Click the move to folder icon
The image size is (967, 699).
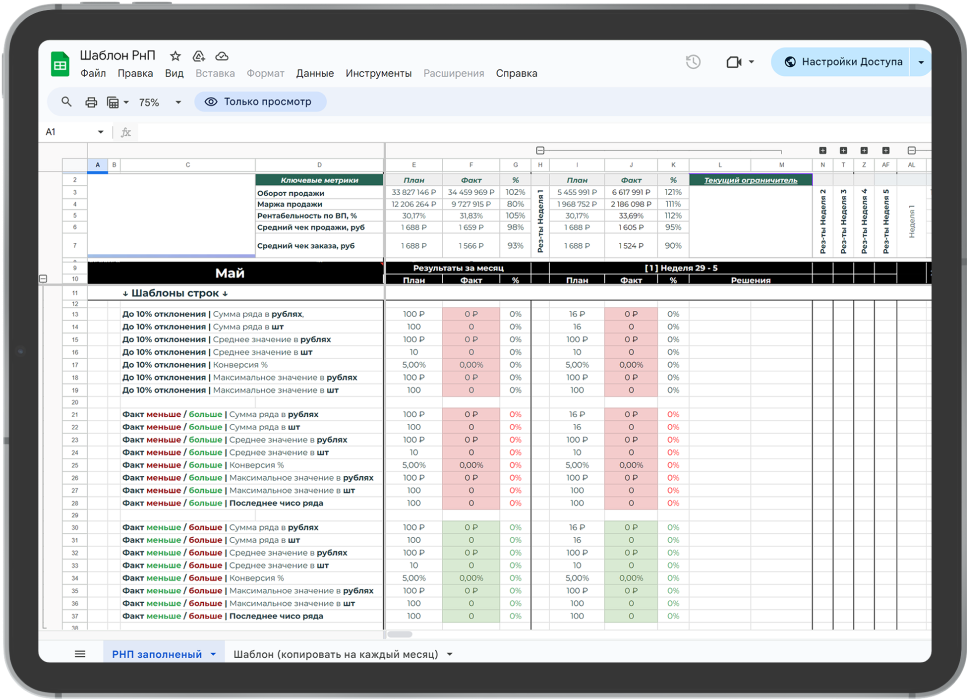(x=199, y=56)
